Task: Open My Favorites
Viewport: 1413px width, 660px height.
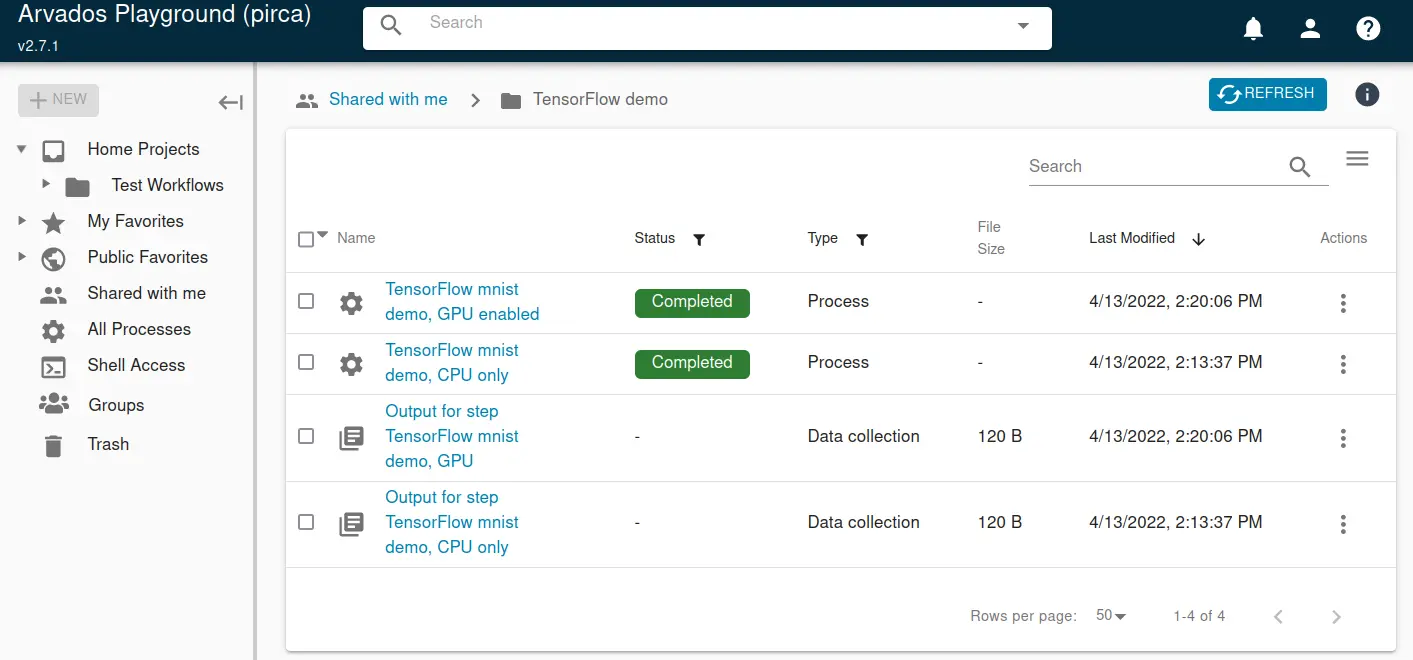Action: (136, 221)
